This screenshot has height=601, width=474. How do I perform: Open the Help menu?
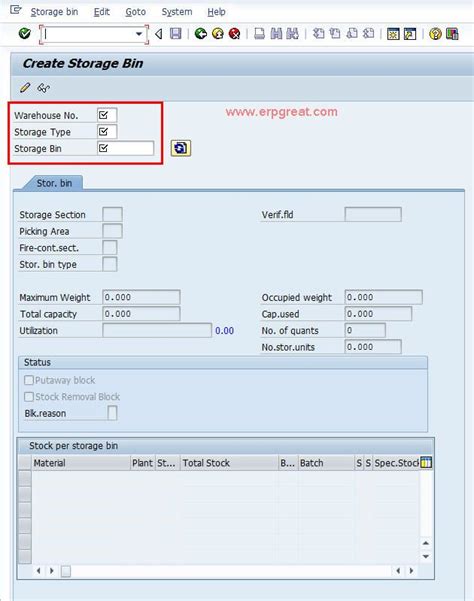[216, 12]
